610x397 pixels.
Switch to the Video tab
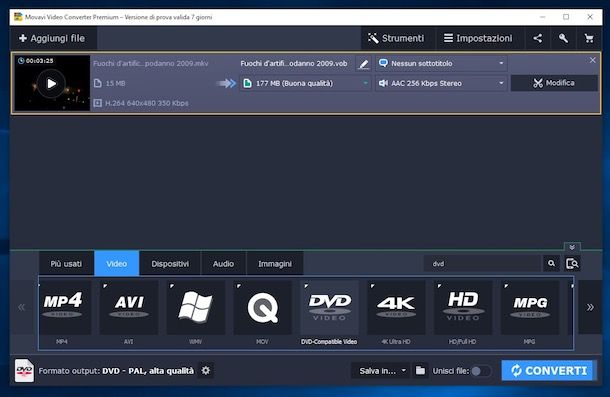(117, 264)
